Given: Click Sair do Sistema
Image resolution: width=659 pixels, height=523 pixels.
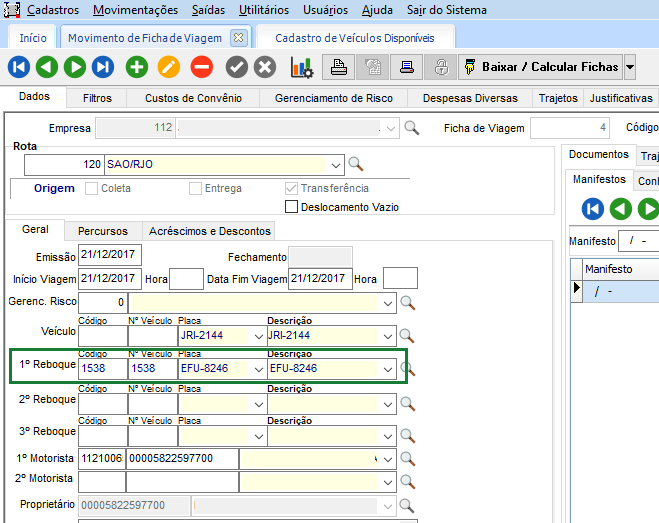Looking at the screenshot, I should (x=447, y=10).
